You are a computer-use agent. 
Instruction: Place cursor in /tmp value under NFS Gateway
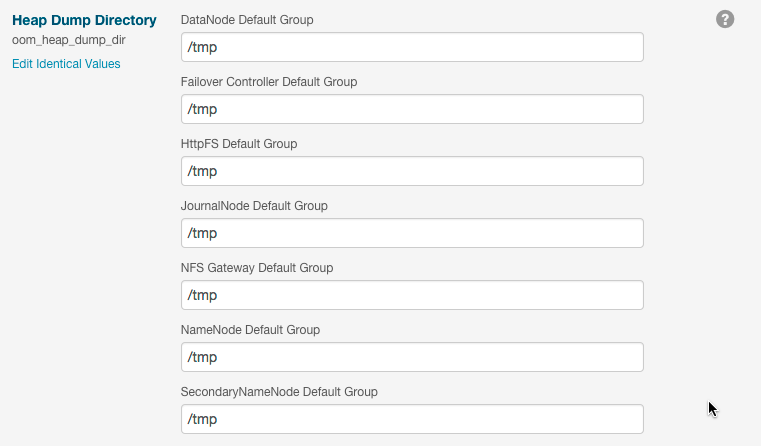pos(203,295)
